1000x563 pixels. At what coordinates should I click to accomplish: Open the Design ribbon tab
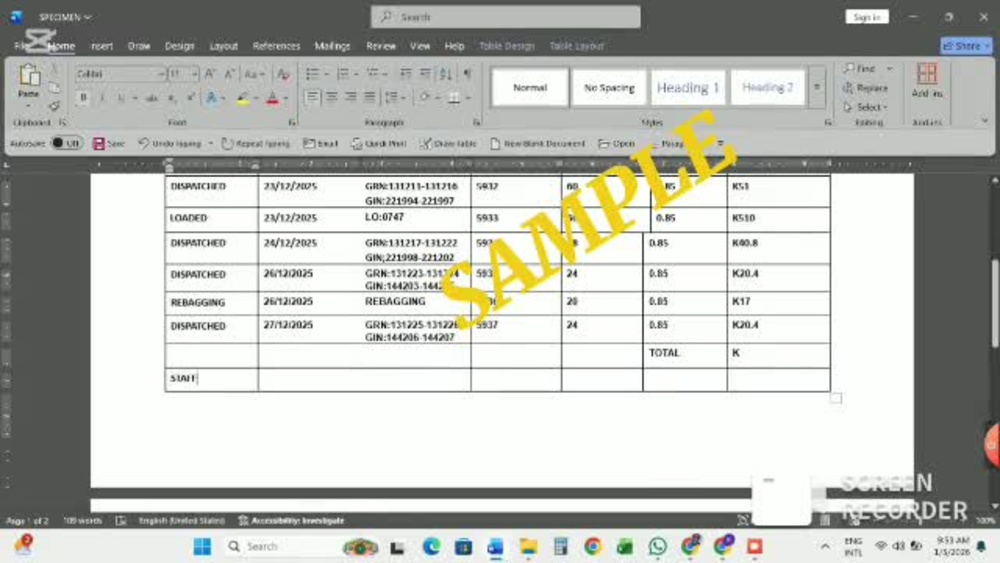coord(179,46)
